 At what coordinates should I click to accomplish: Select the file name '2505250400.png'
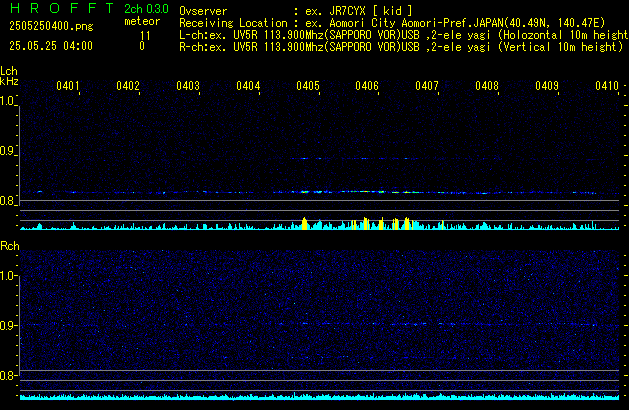(51, 26)
